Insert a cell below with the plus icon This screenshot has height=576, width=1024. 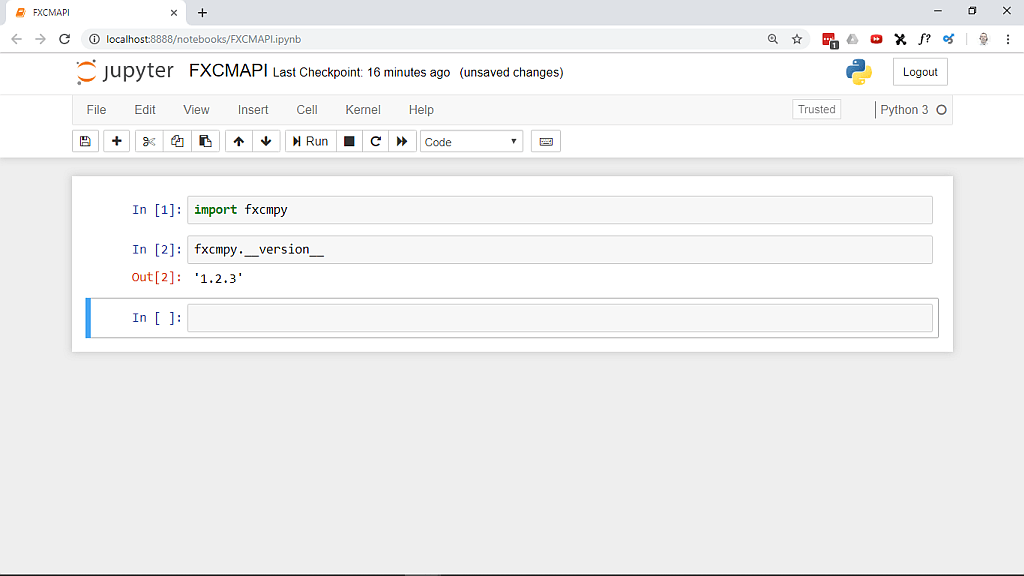(117, 141)
